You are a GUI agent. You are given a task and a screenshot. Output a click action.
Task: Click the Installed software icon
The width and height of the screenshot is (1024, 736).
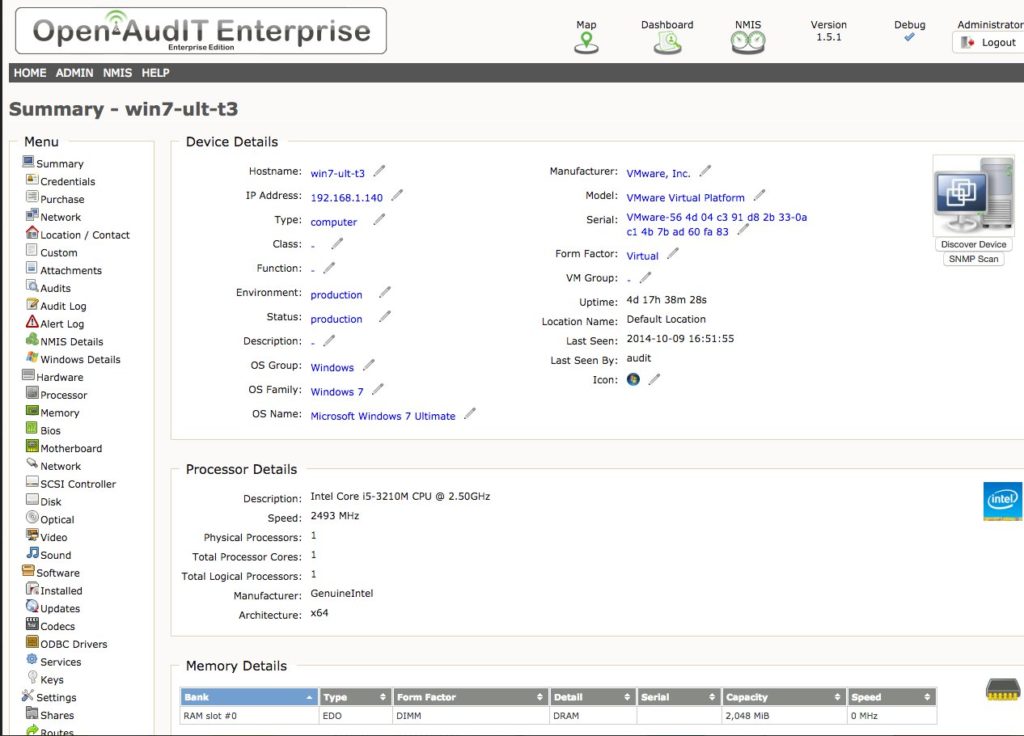coord(32,588)
